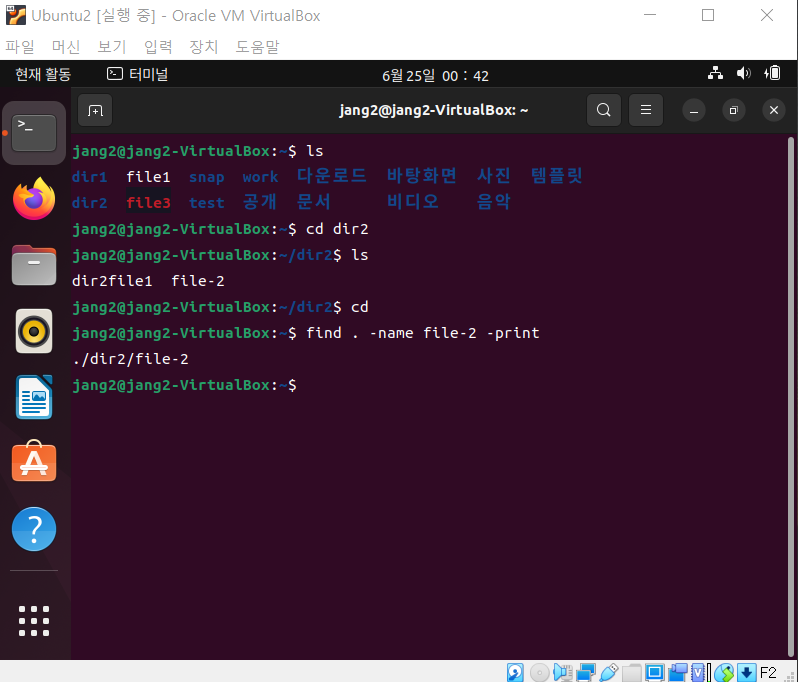Open the Help question mark icon

click(x=34, y=529)
